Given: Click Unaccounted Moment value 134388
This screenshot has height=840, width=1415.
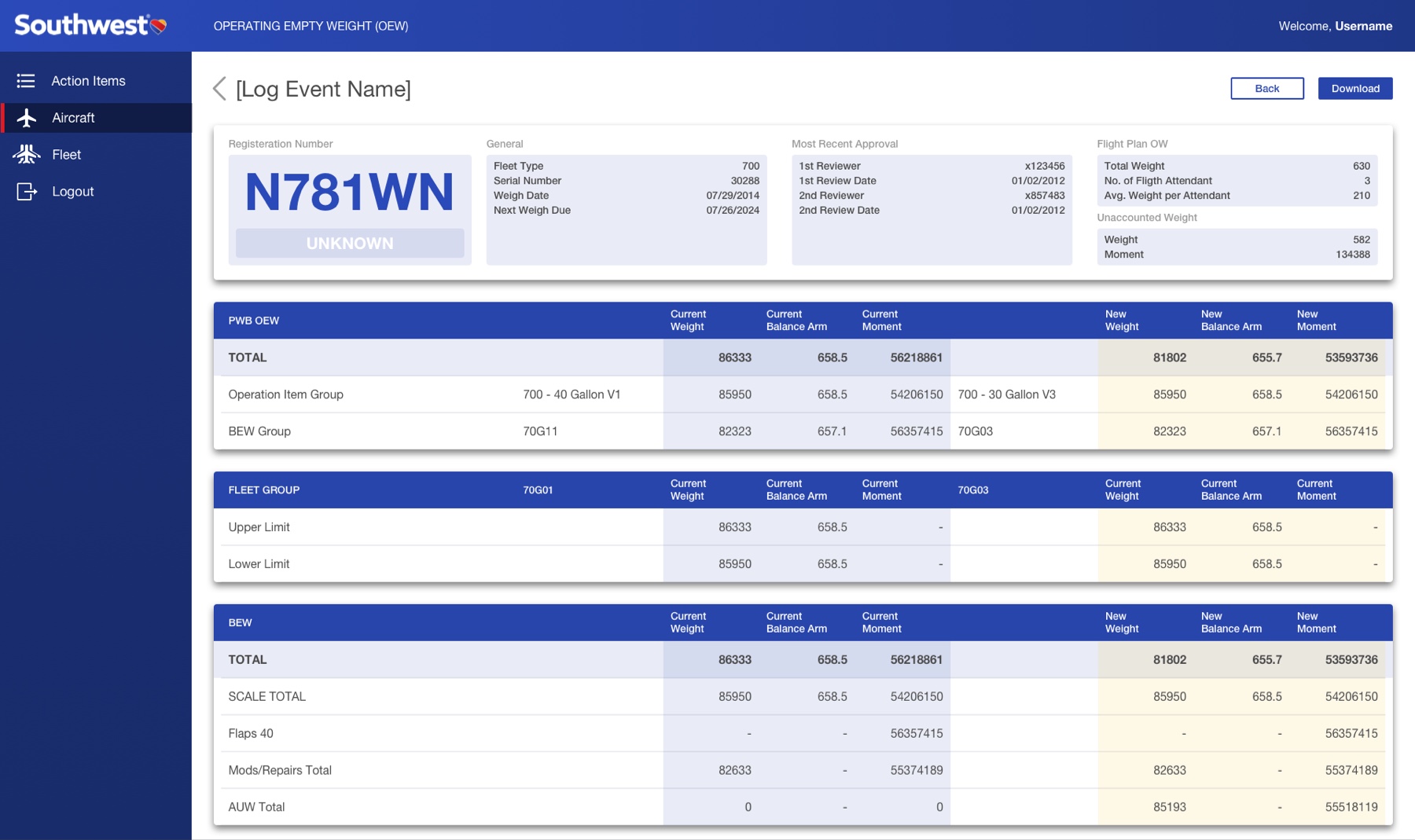Looking at the screenshot, I should pos(1353,255).
